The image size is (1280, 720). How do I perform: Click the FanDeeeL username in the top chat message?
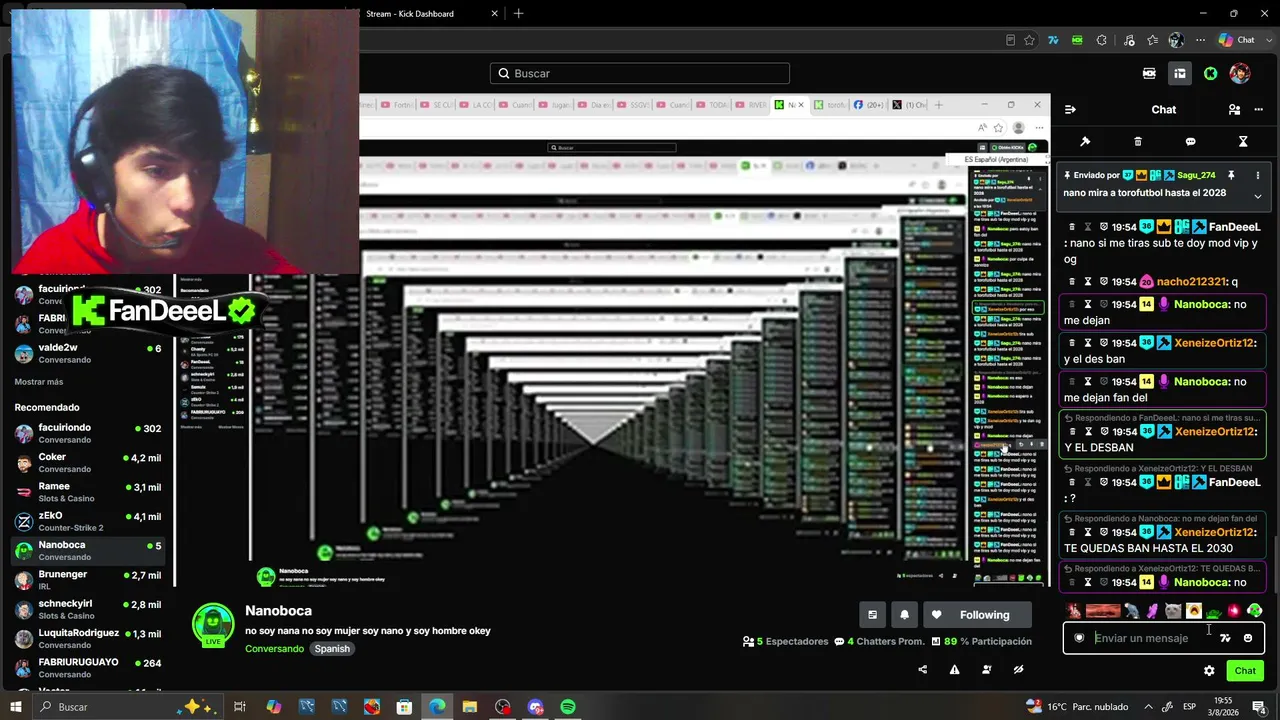[x=1234, y=227]
